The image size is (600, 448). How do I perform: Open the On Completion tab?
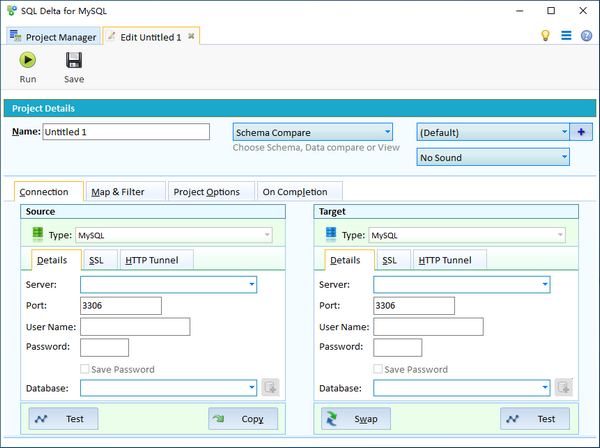pyautogui.click(x=300, y=191)
